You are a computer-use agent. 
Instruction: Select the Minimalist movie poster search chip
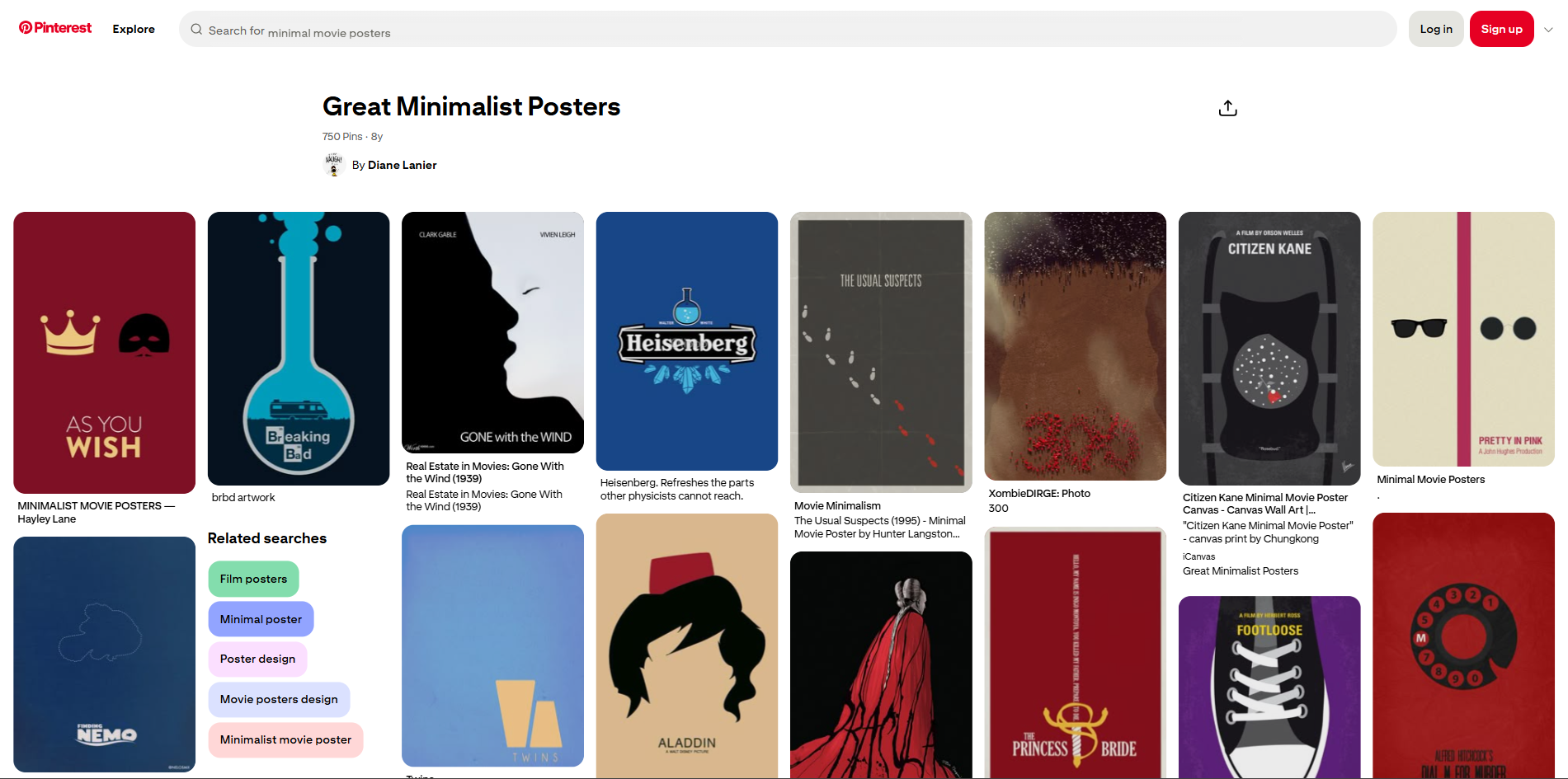click(x=285, y=739)
